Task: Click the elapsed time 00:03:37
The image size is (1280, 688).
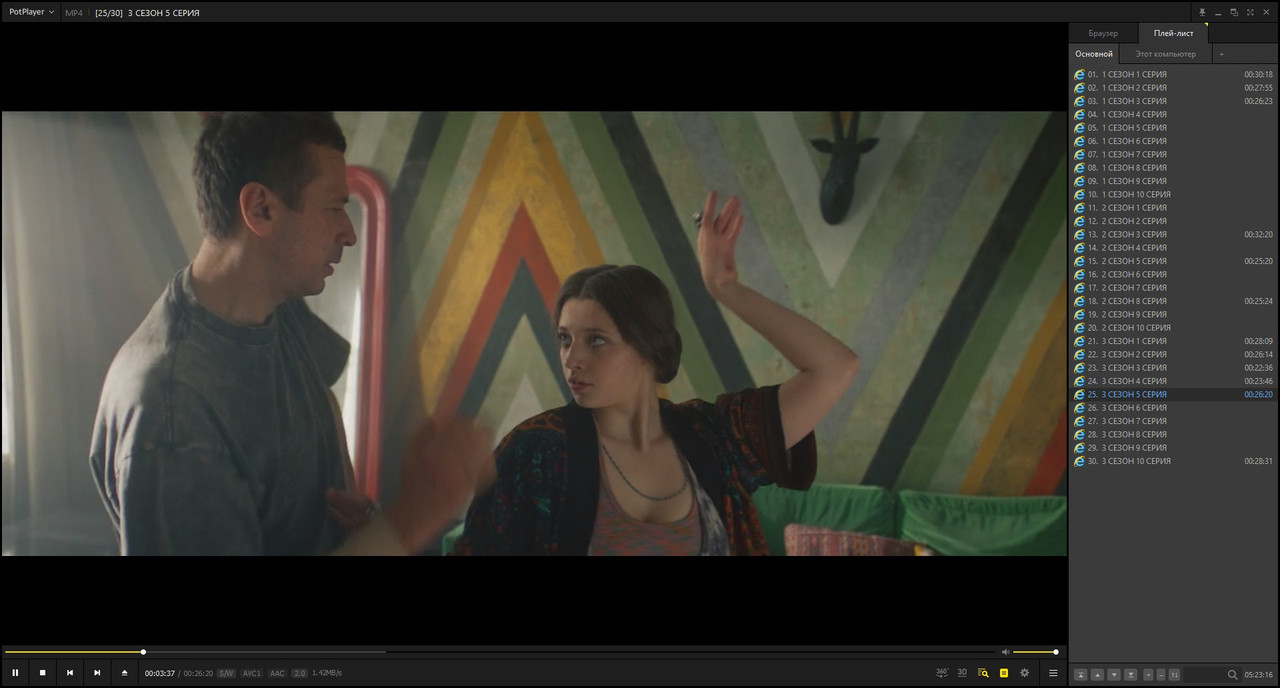Action: 160,673
